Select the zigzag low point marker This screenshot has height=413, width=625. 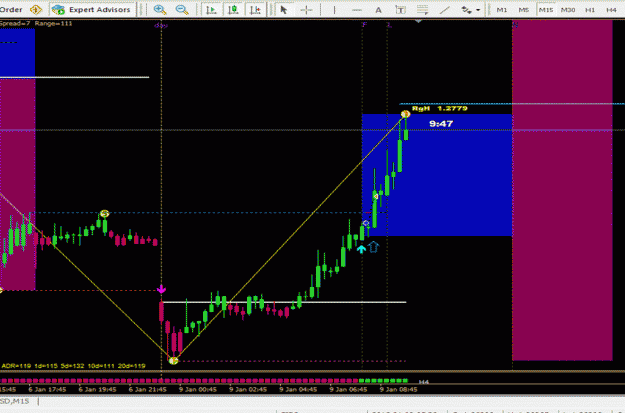coord(173,361)
